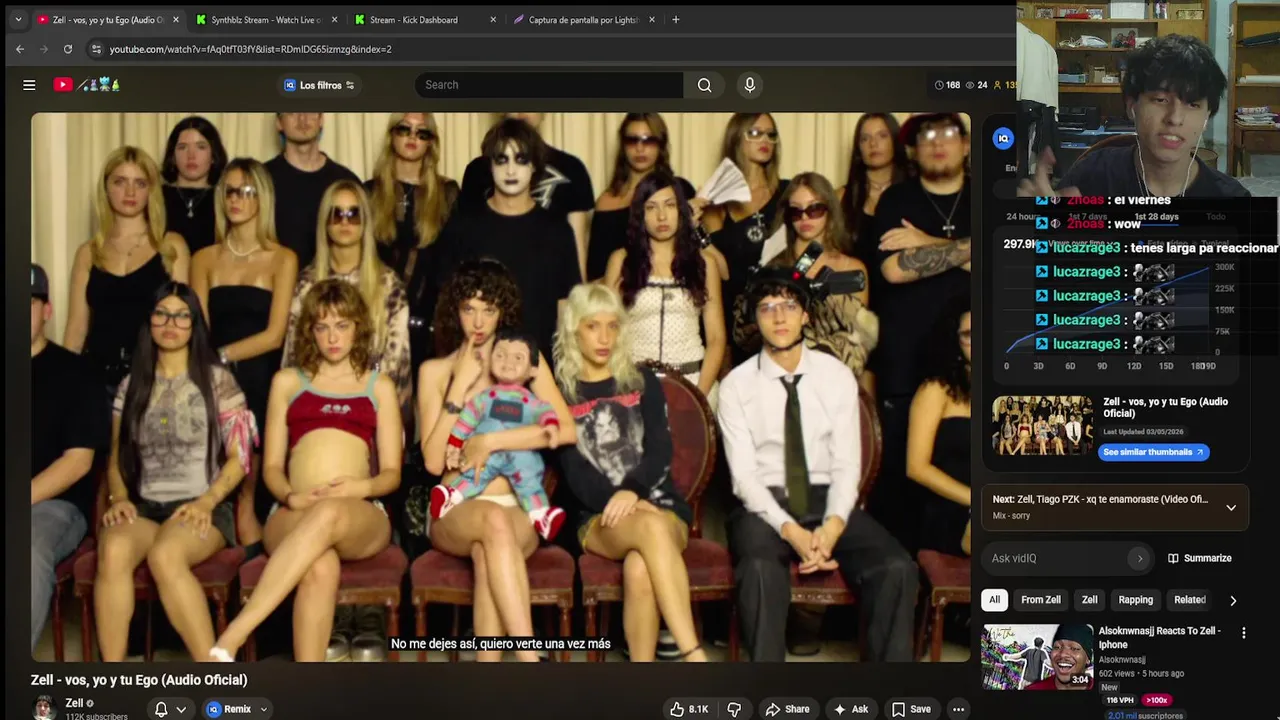Click the video title vos, yo y tu Ego
This screenshot has width=1280, height=720.
point(139,680)
